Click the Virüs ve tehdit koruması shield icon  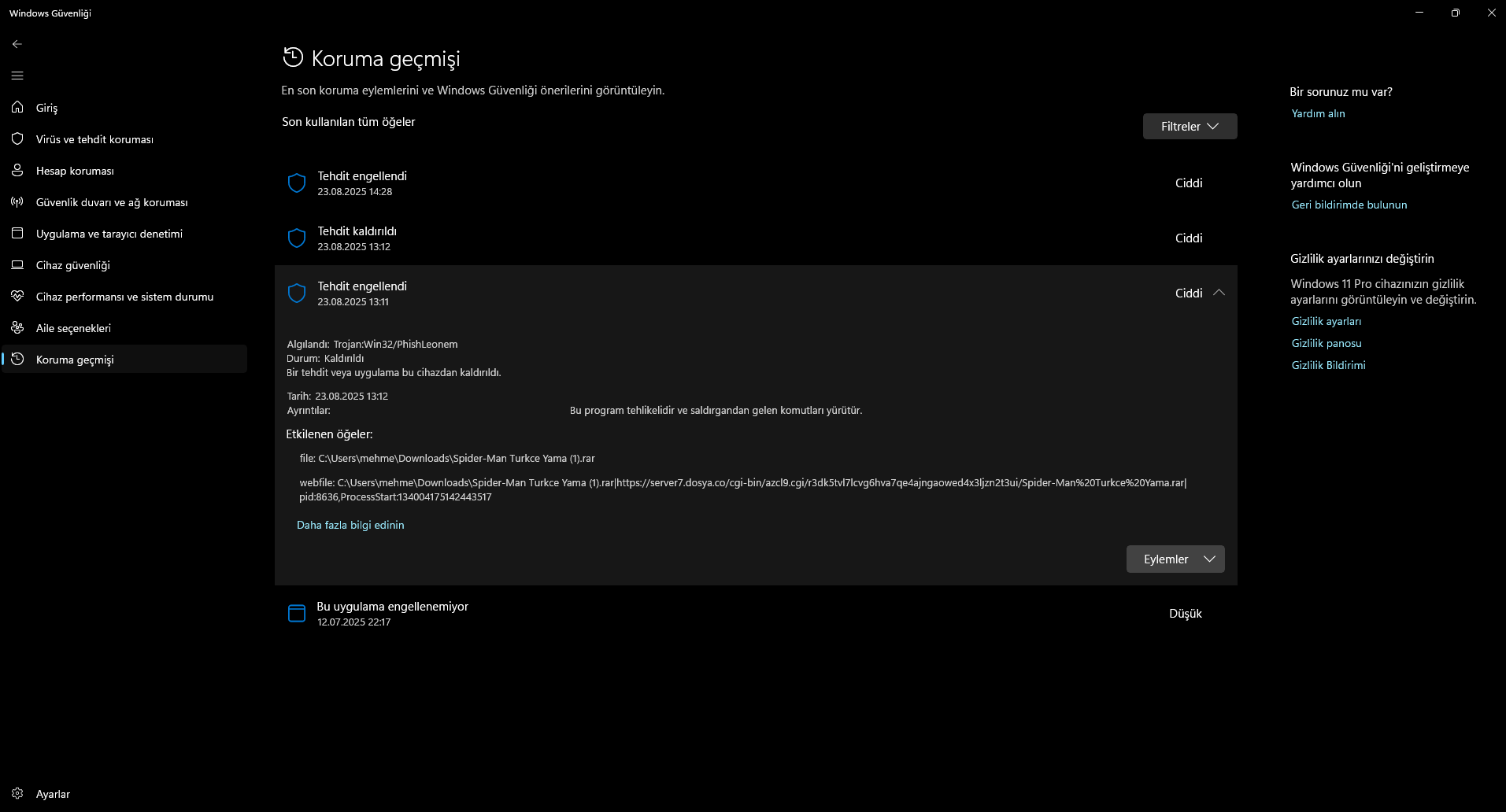(x=17, y=138)
